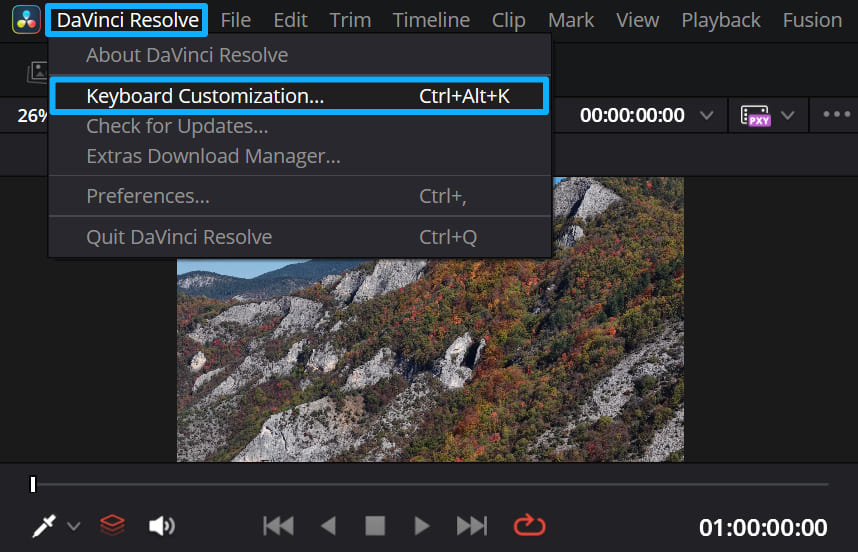Jump to the first frame button
This screenshot has width=858, height=552.
pos(279,526)
